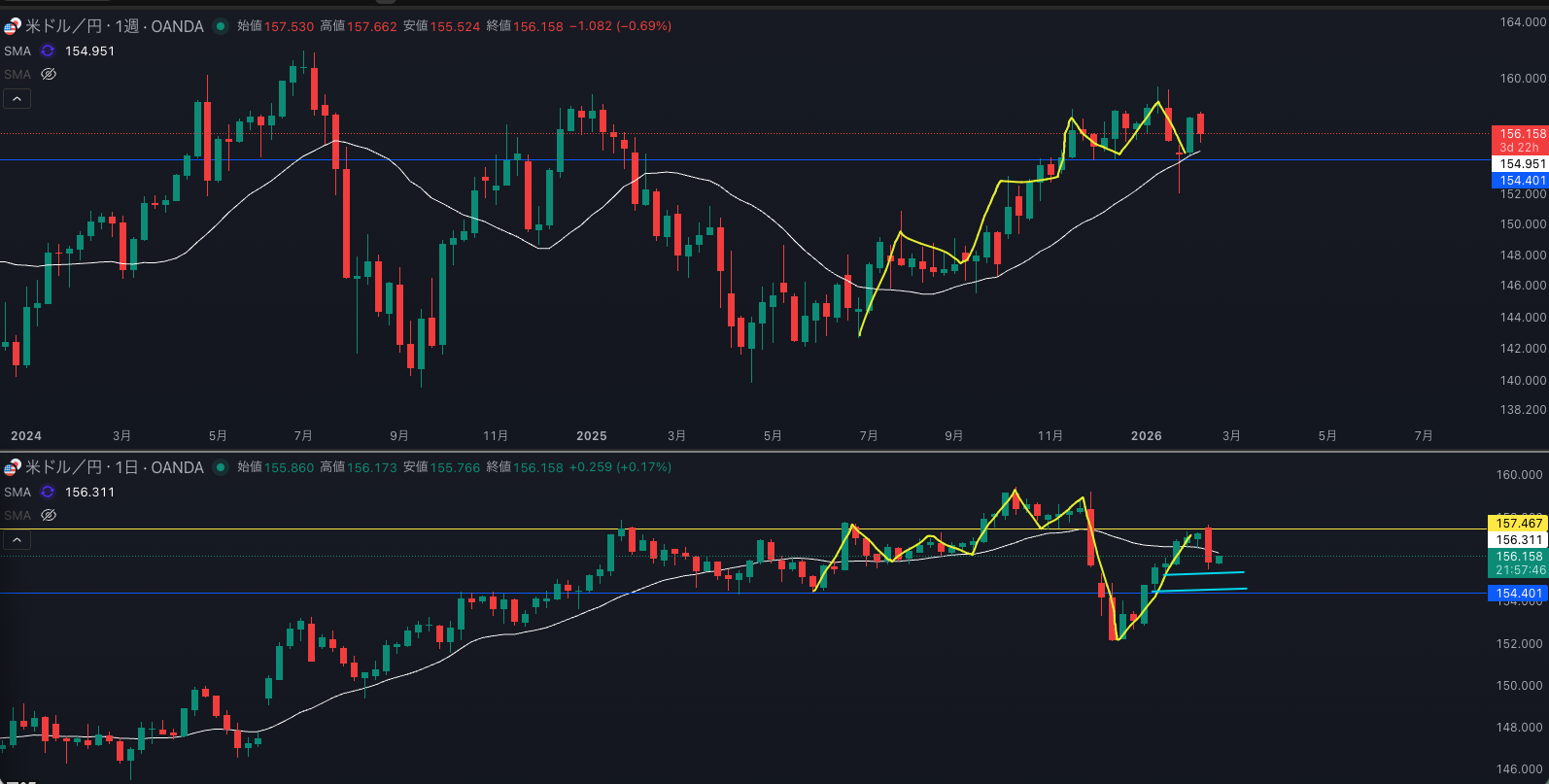Click the purple SMA refresh icon on weekly chart

48,51
